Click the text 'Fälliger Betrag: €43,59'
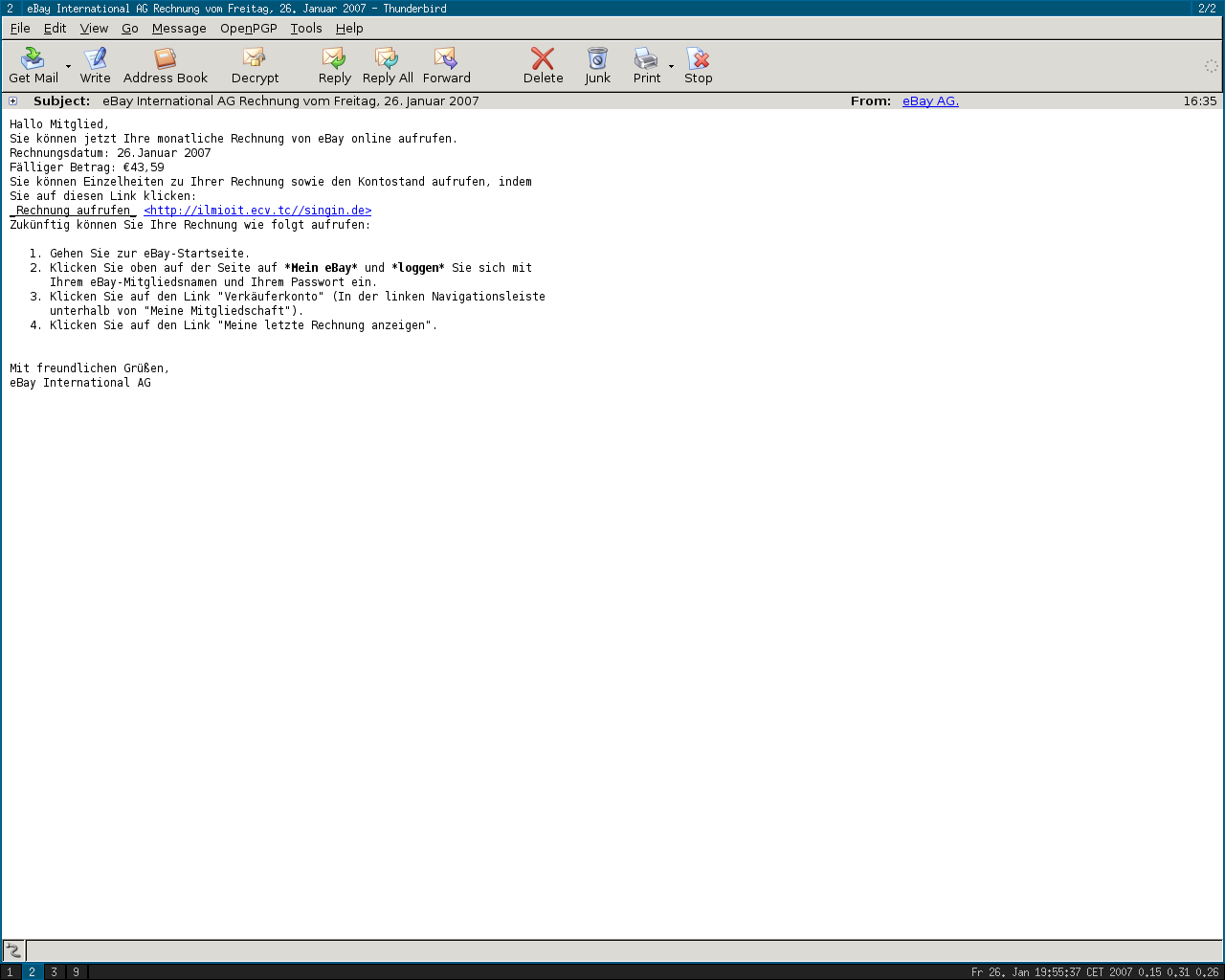The width and height of the screenshot is (1225, 980). pos(87,167)
